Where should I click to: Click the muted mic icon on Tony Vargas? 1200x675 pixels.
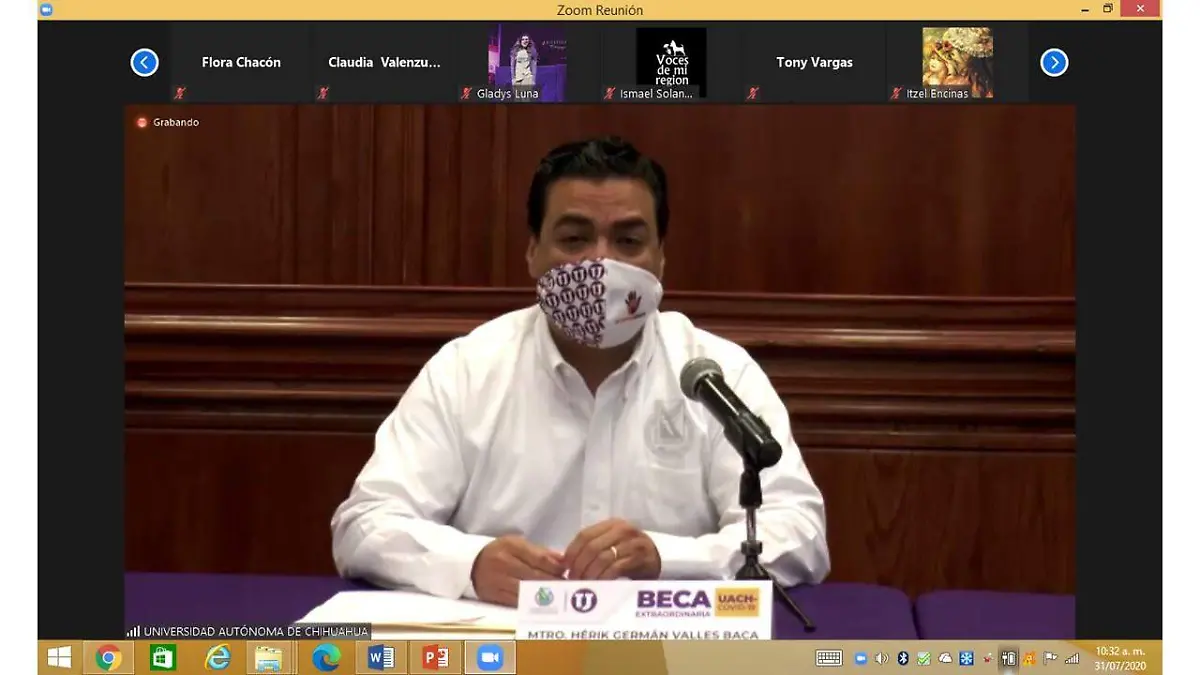[x=753, y=93]
